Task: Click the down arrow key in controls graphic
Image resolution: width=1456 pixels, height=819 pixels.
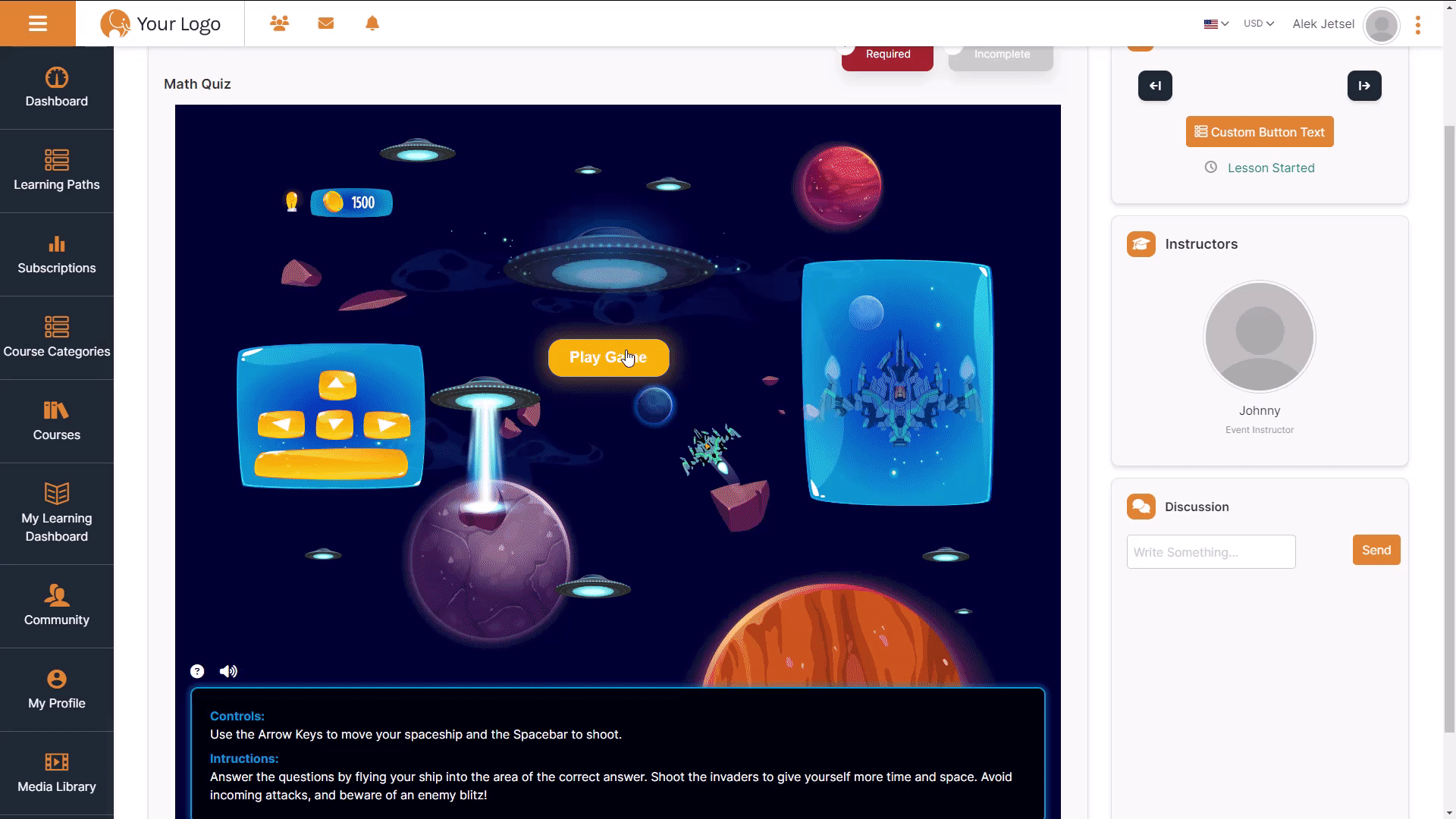Action: (334, 425)
